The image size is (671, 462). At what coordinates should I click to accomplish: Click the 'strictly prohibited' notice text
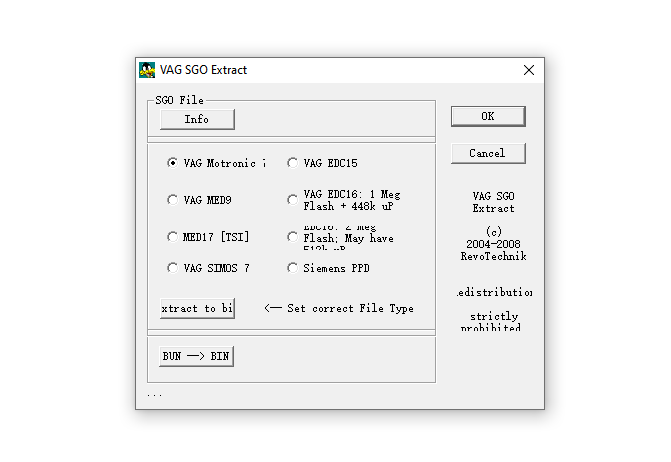[492, 322]
